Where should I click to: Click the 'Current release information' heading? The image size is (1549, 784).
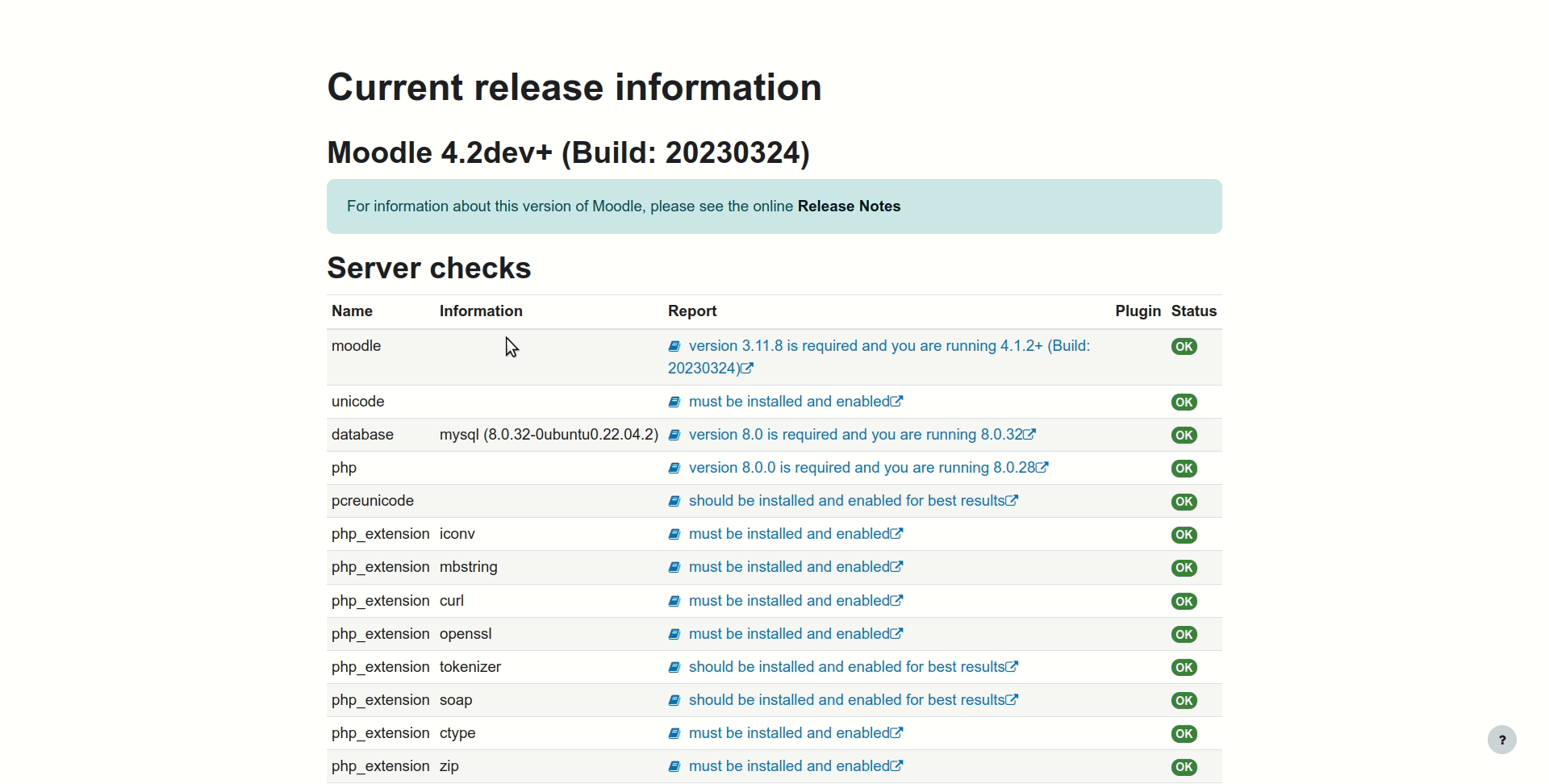pyautogui.click(x=574, y=87)
